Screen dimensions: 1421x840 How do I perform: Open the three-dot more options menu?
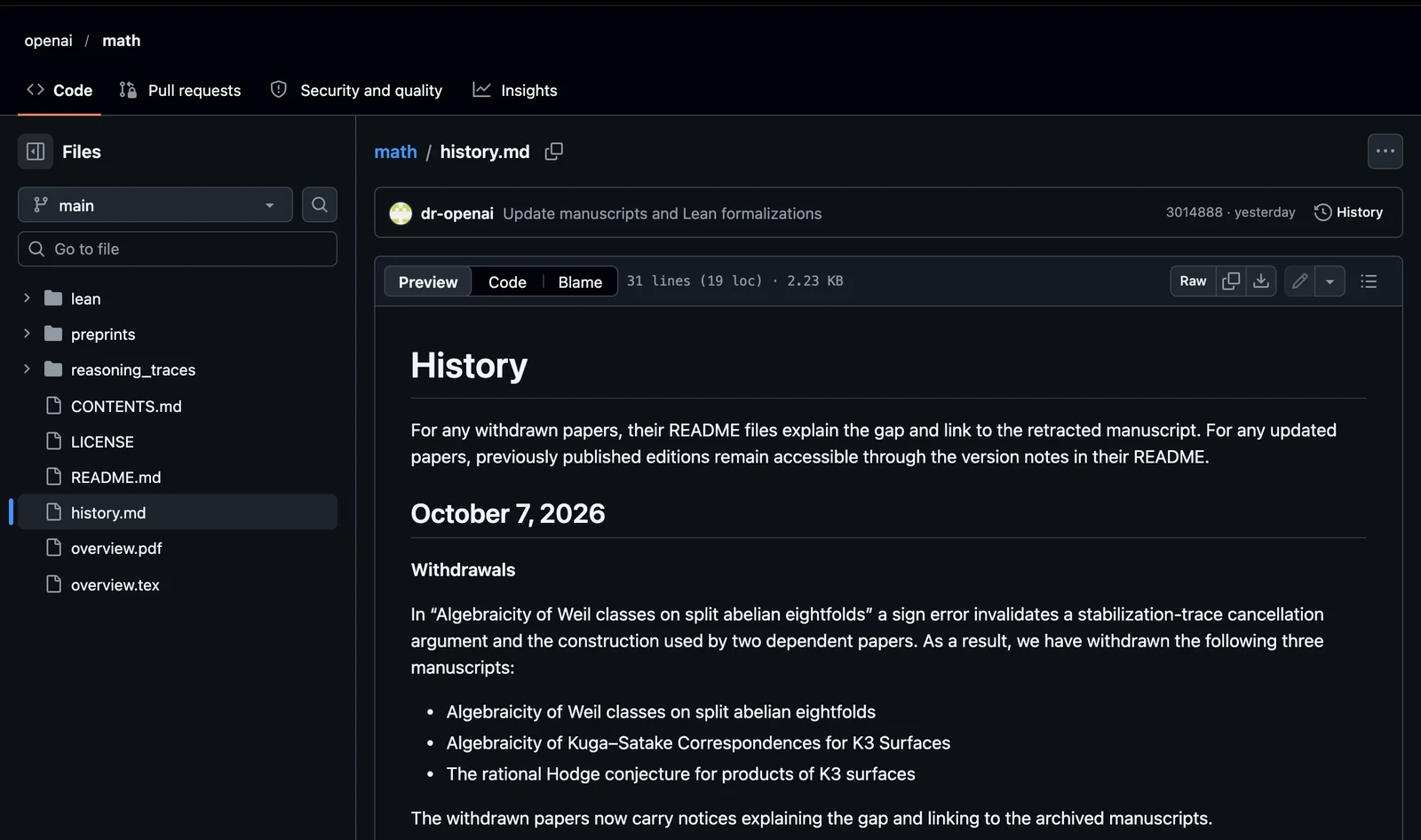tap(1385, 152)
